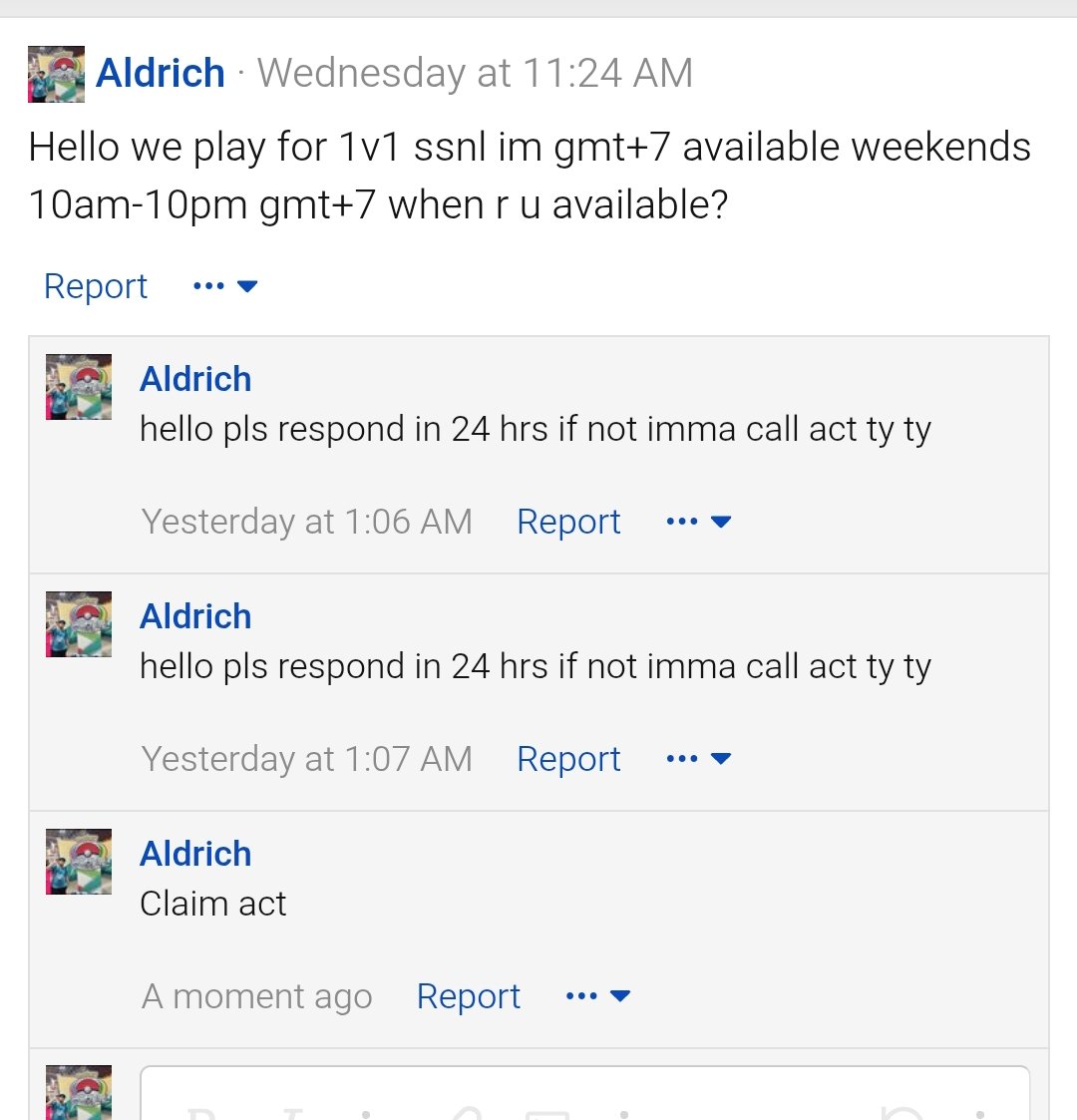The height and width of the screenshot is (1120, 1077).
Task: Click your avatar next to the reply box
Action: coord(79,1093)
